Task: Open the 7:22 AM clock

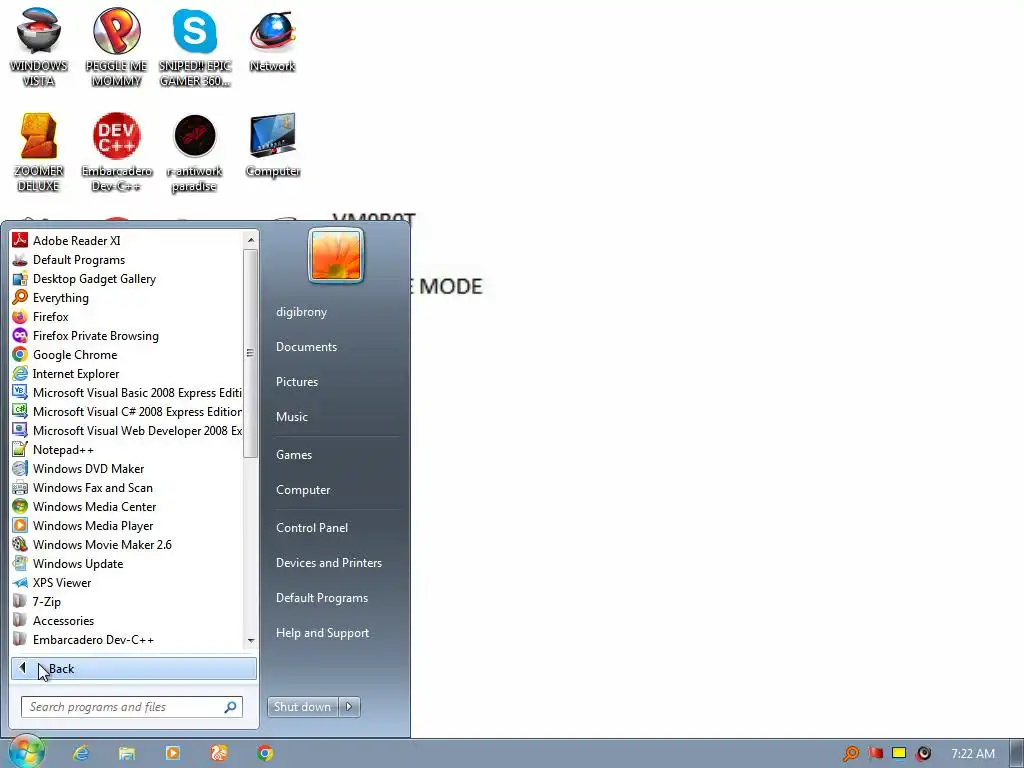Action: point(973,754)
